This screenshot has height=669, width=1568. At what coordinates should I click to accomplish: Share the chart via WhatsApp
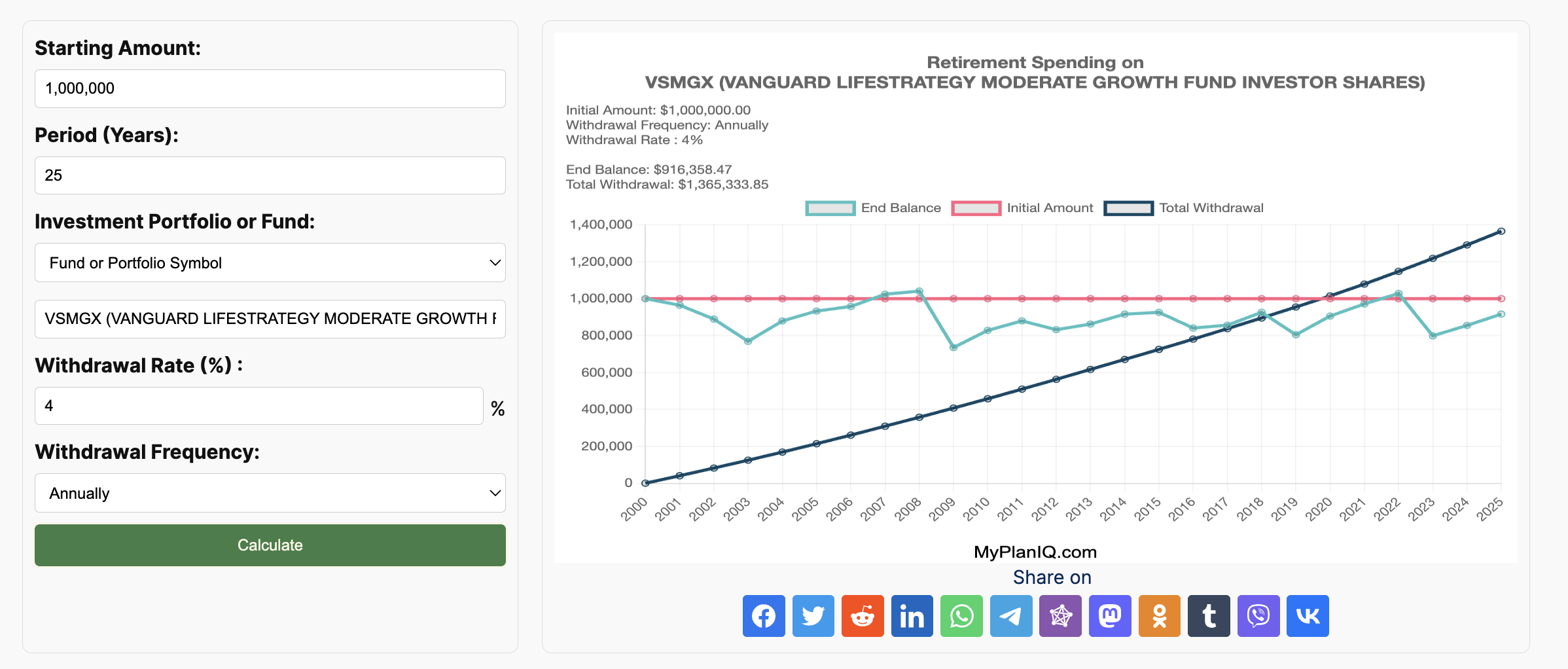pyautogui.click(x=961, y=616)
